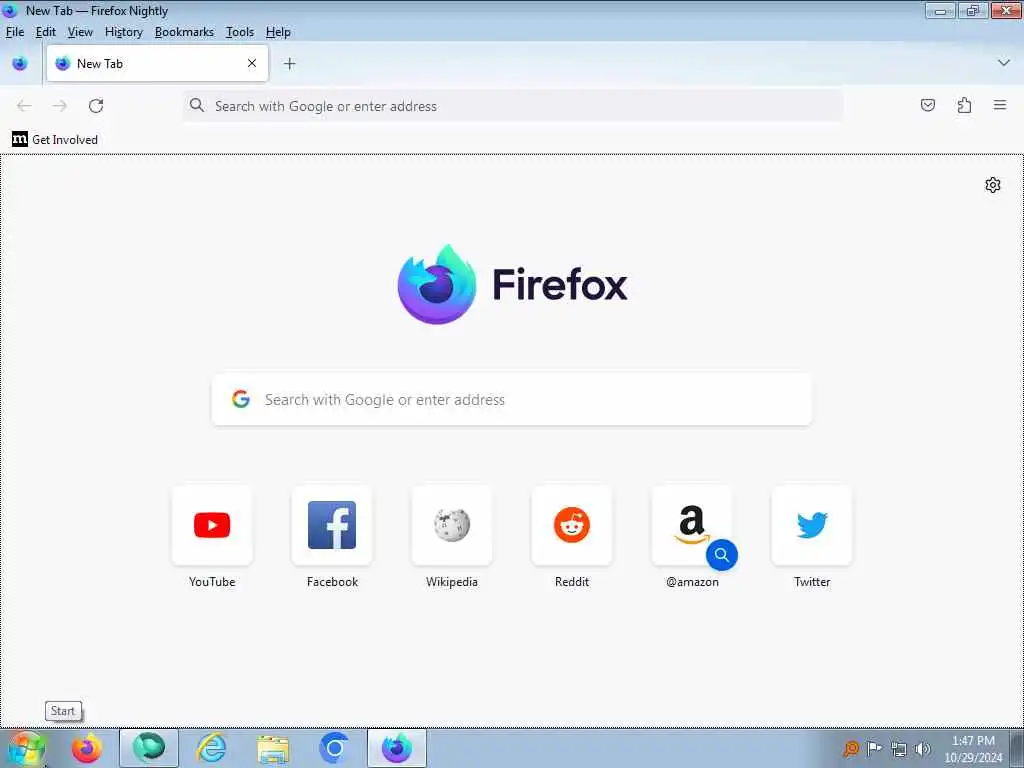Open Action Center flag tray icon
This screenshot has height=768, width=1024.
point(874,749)
